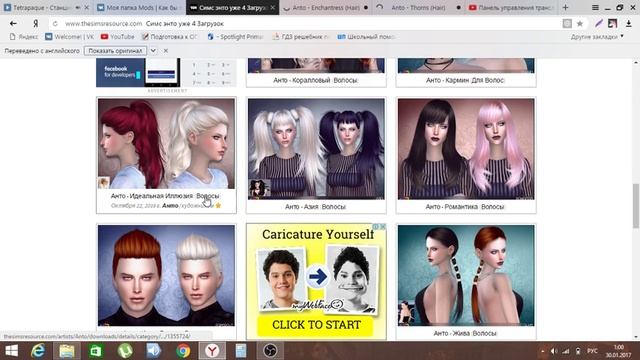Click the 'Анто' artist name under Идеальная Иллюзия
The image size is (640, 360).
[x=170, y=205]
